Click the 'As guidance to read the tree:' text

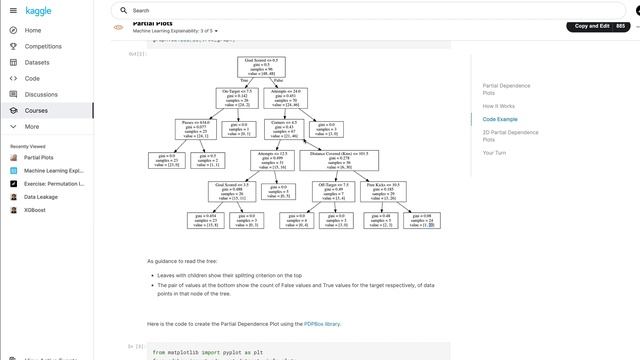(x=182, y=261)
